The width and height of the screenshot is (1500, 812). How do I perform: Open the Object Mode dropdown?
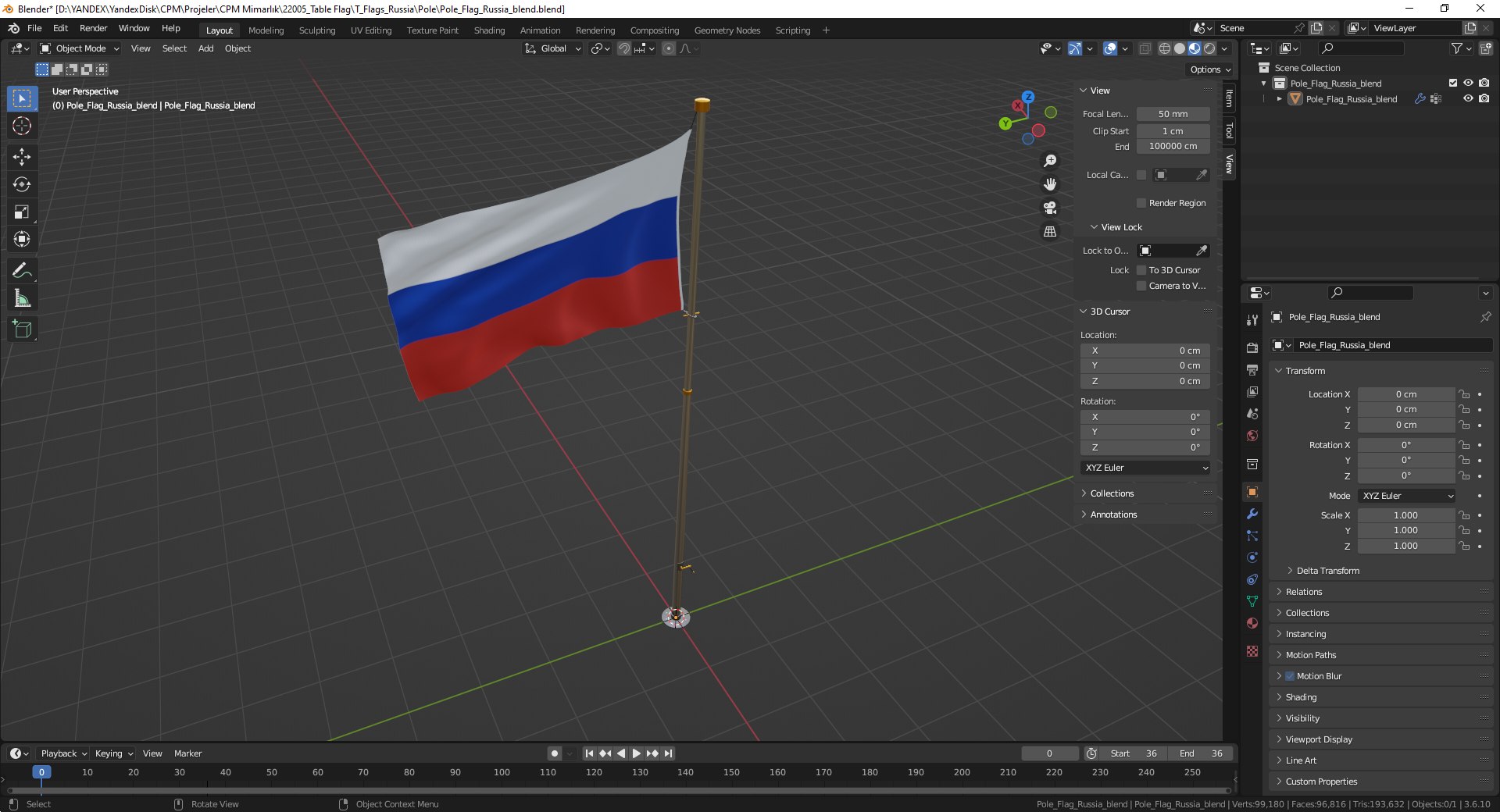coord(80,48)
